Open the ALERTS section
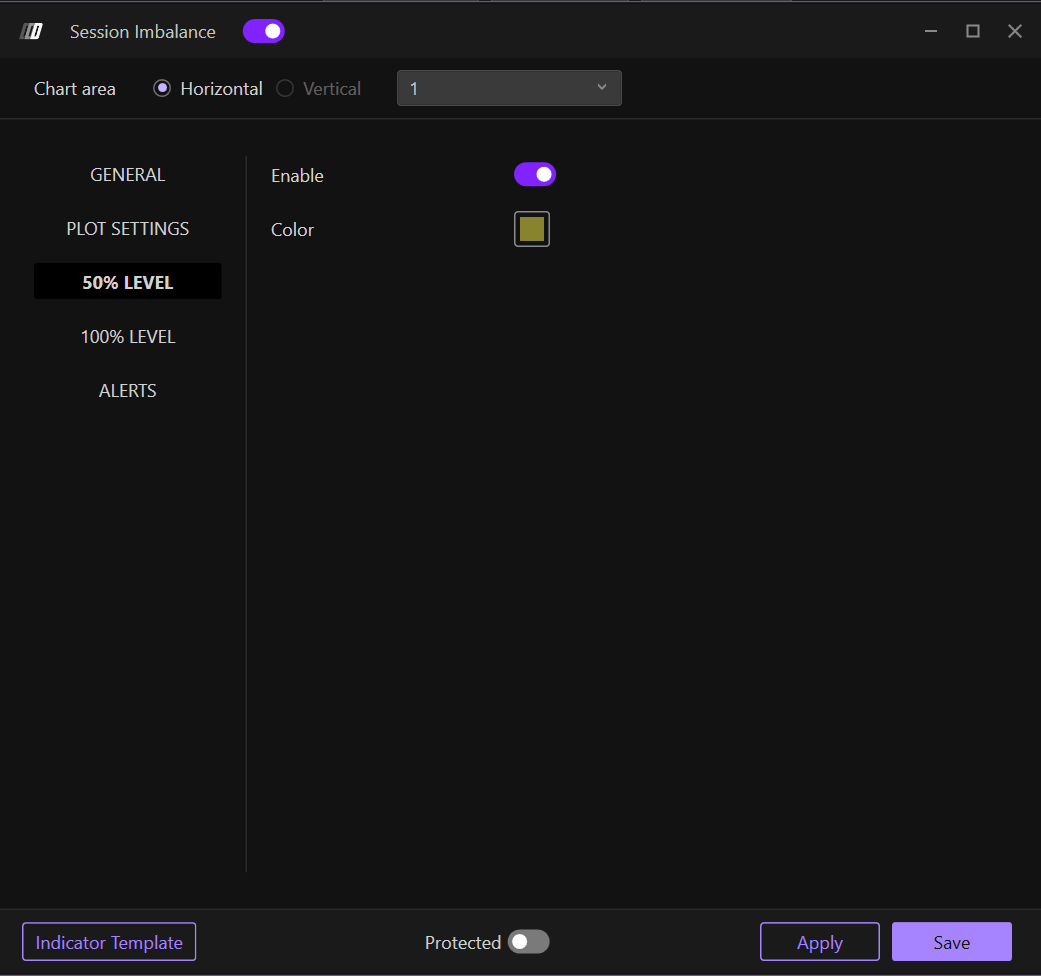This screenshot has width=1041, height=976. (128, 391)
